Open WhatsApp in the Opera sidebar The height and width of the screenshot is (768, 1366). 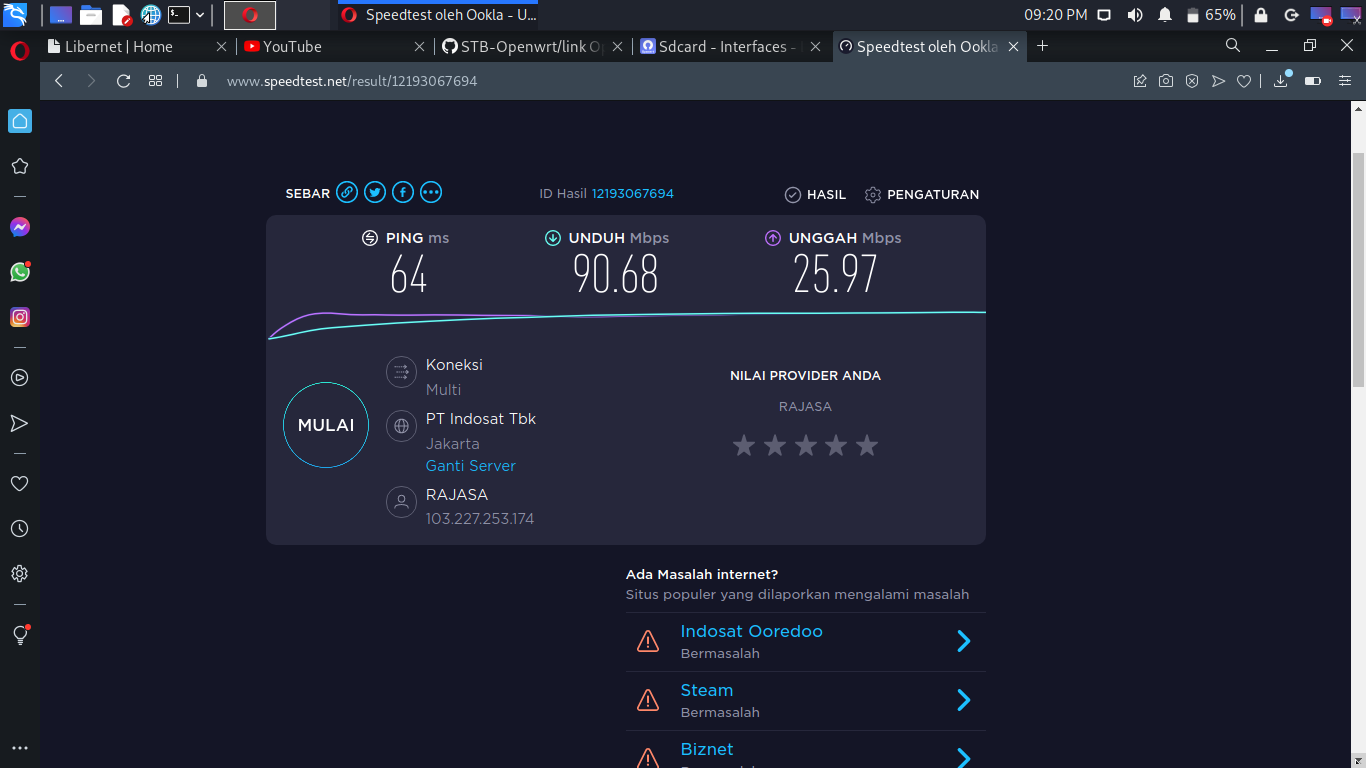point(20,272)
